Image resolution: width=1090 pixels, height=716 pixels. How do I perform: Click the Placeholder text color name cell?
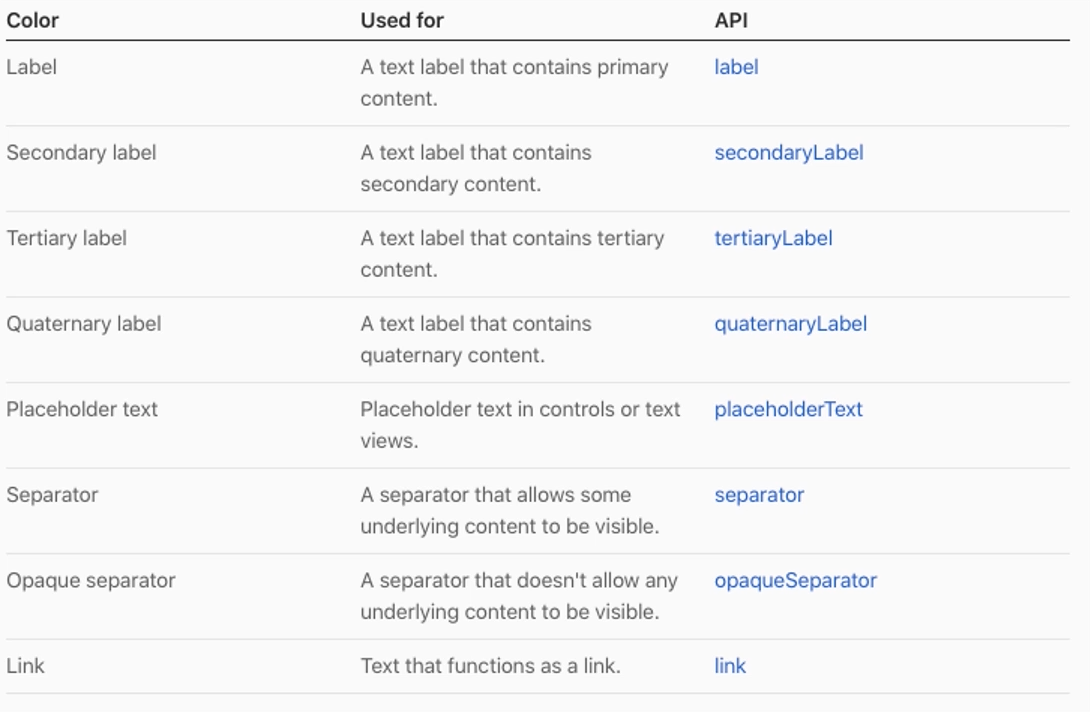click(82, 409)
